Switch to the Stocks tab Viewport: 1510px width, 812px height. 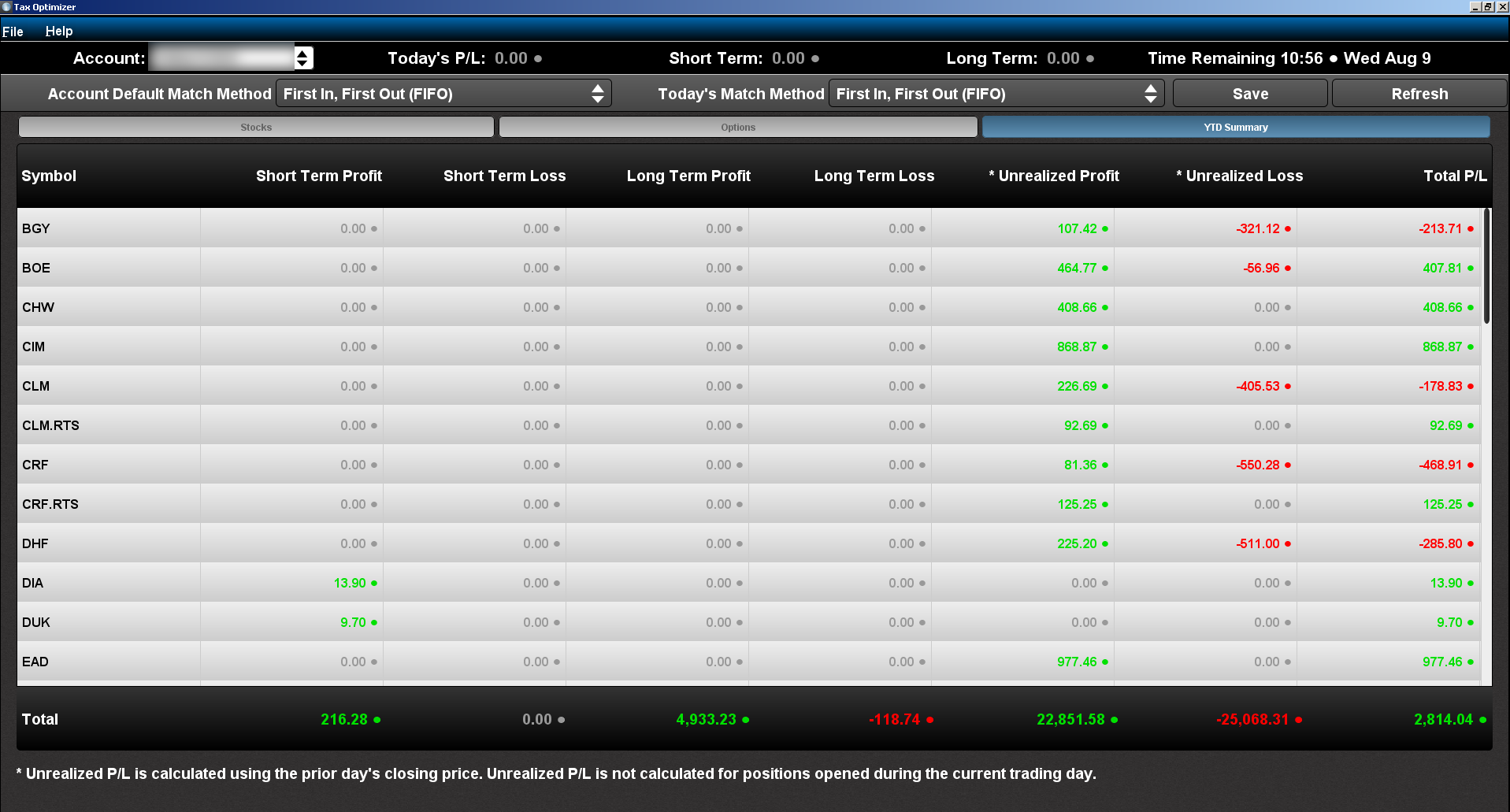pos(256,127)
